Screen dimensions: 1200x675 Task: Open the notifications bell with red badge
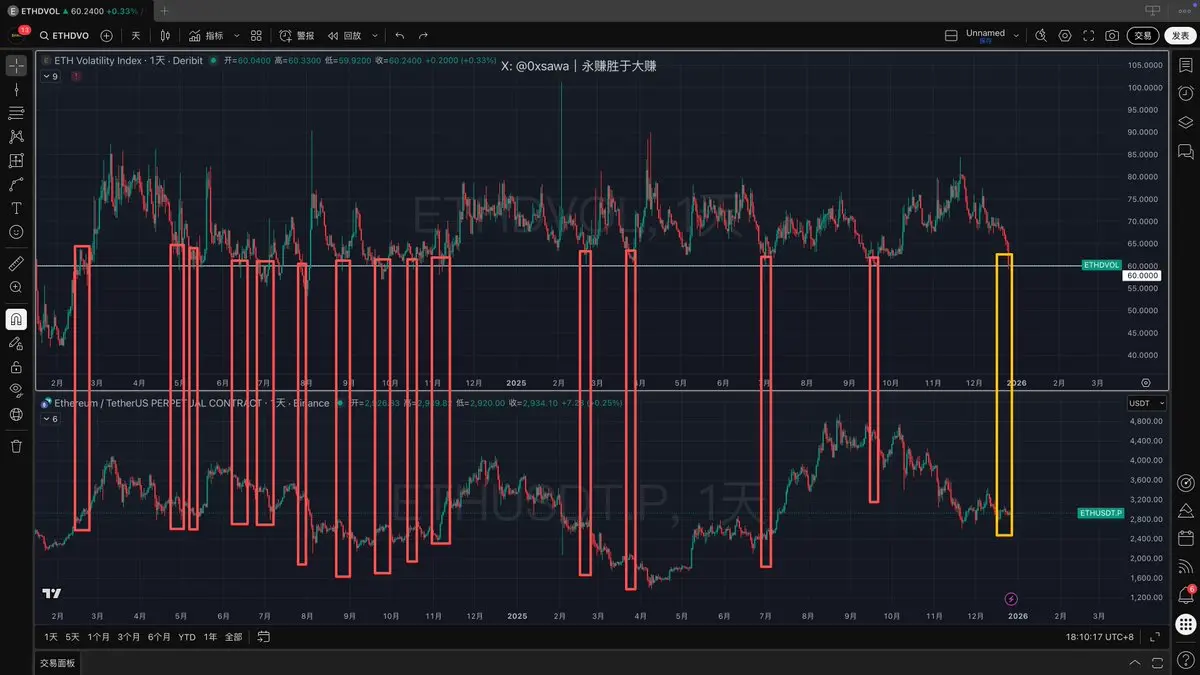(x=1185, y=596)
